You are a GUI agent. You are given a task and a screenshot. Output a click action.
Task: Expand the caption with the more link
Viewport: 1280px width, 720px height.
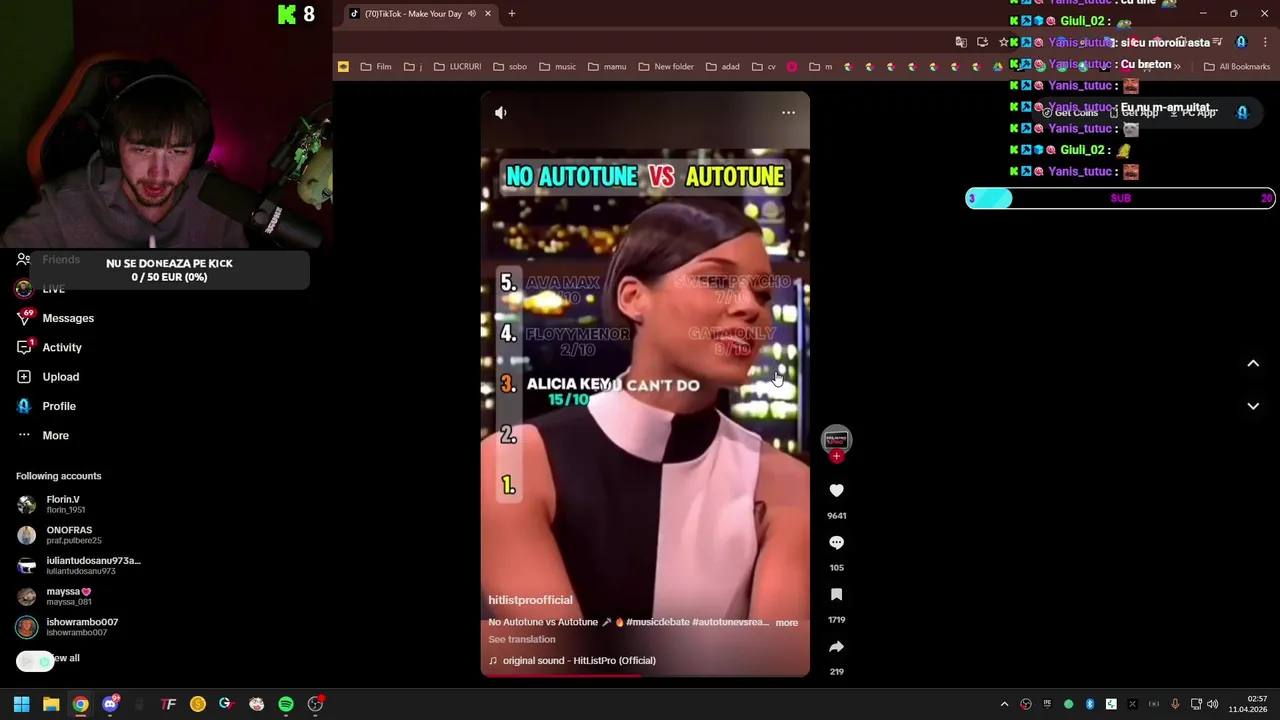[787, 623]
